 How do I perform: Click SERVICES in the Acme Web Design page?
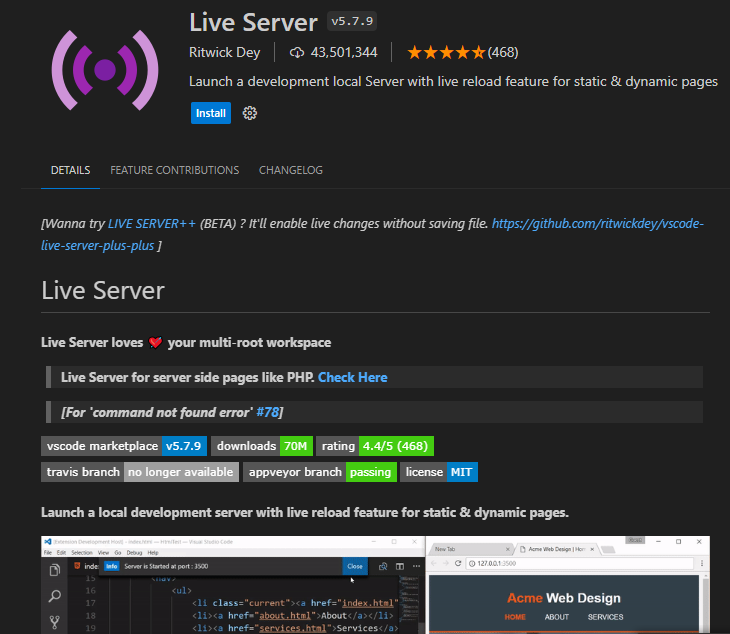[x=605, y=617]
